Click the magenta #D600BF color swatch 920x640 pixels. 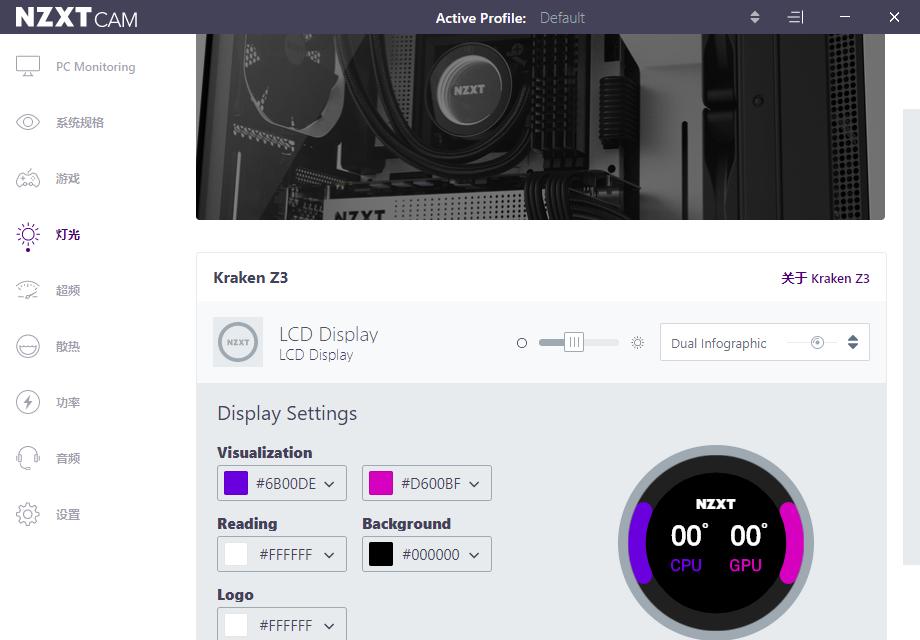[x=381, y=483]
